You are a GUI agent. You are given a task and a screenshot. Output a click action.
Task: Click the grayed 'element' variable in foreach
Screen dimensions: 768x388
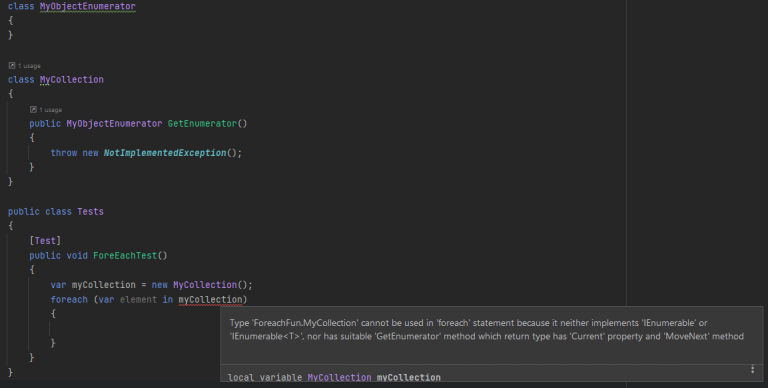[x=139, y=299]
